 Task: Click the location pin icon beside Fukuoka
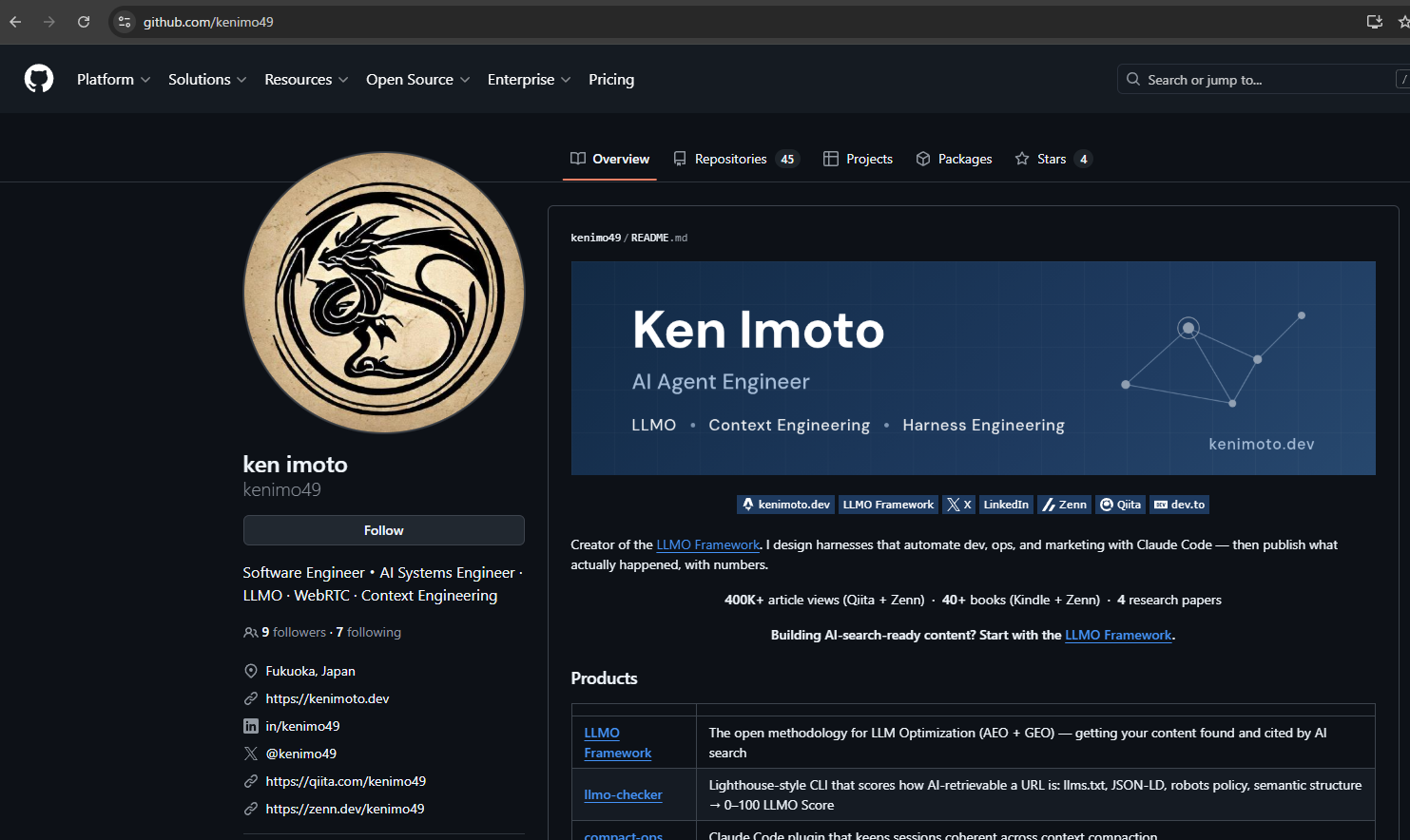[251, 671]
